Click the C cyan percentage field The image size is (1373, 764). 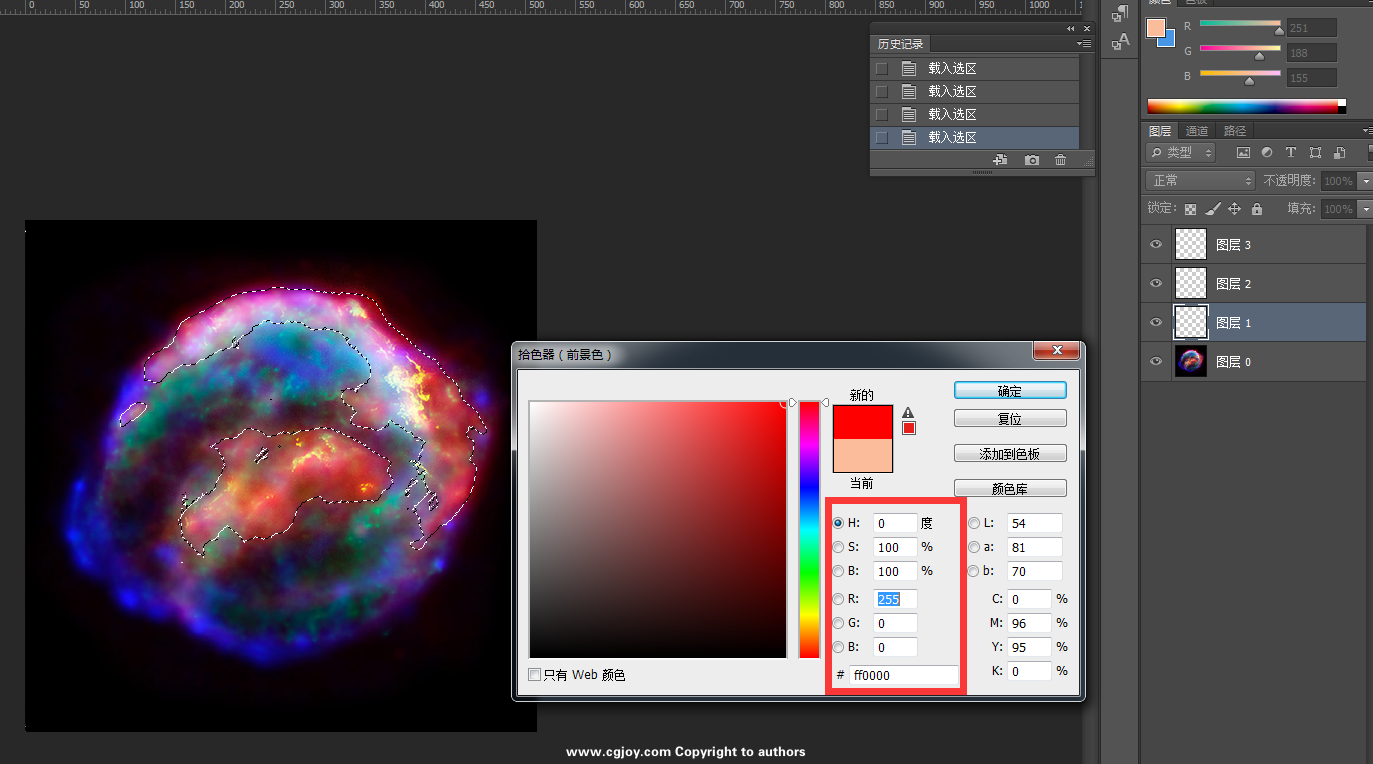pyautogui.click(x=1029, y=599)
